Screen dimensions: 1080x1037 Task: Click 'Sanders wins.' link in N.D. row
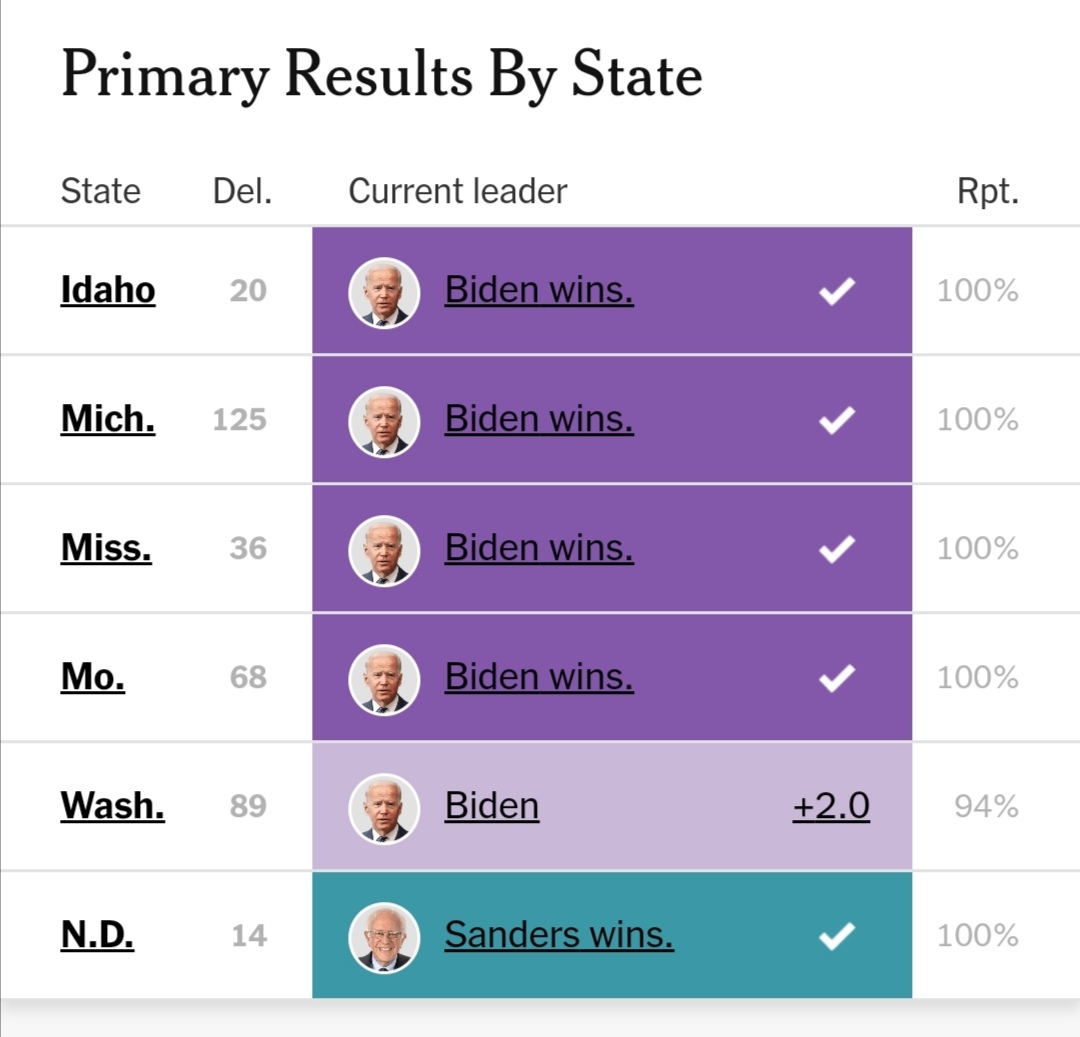559,935
